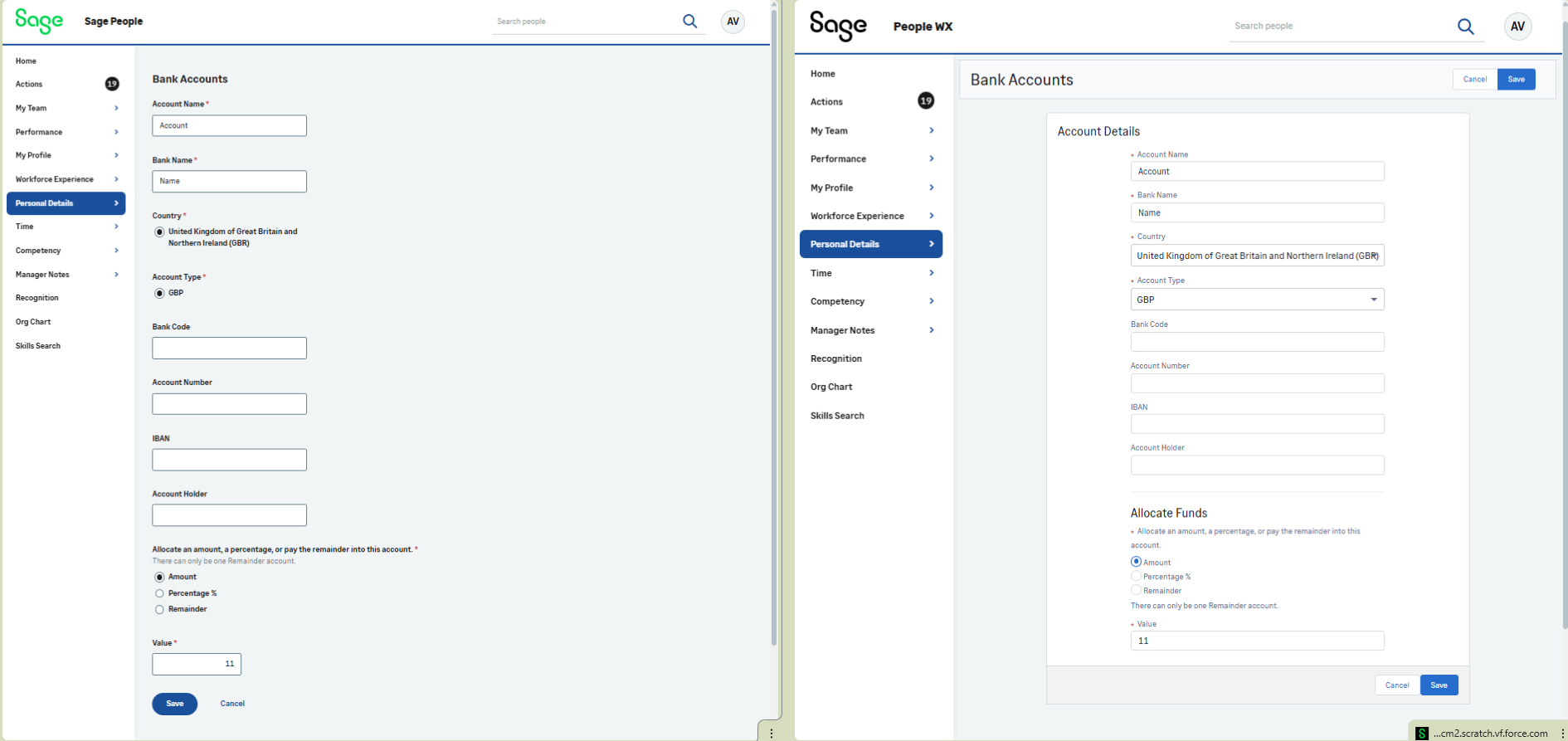Click search magnifier icon in People WX window
This screenshot has height=741, width=1568.
pyautogui.click(x=1466, y=27)
